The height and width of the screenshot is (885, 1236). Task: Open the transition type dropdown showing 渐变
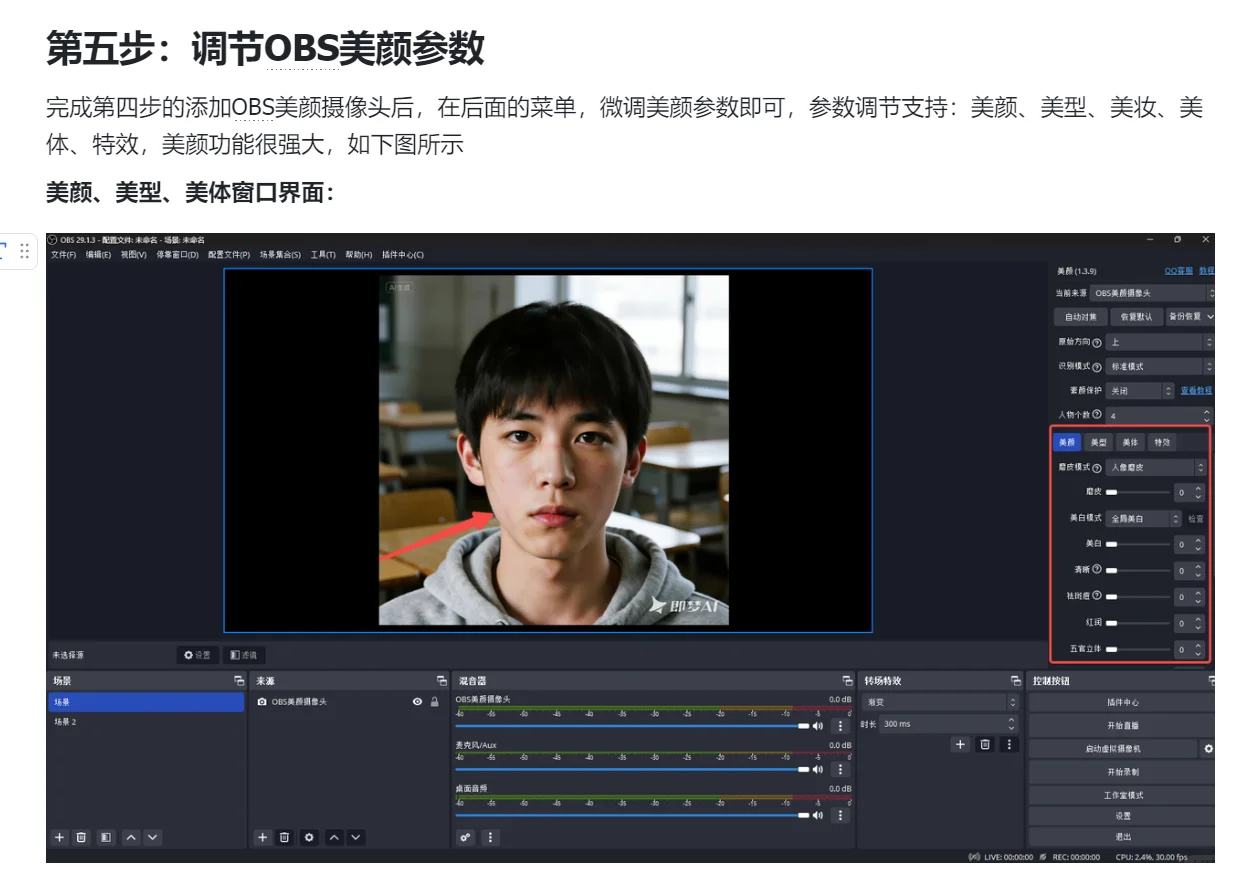point(940,703)
